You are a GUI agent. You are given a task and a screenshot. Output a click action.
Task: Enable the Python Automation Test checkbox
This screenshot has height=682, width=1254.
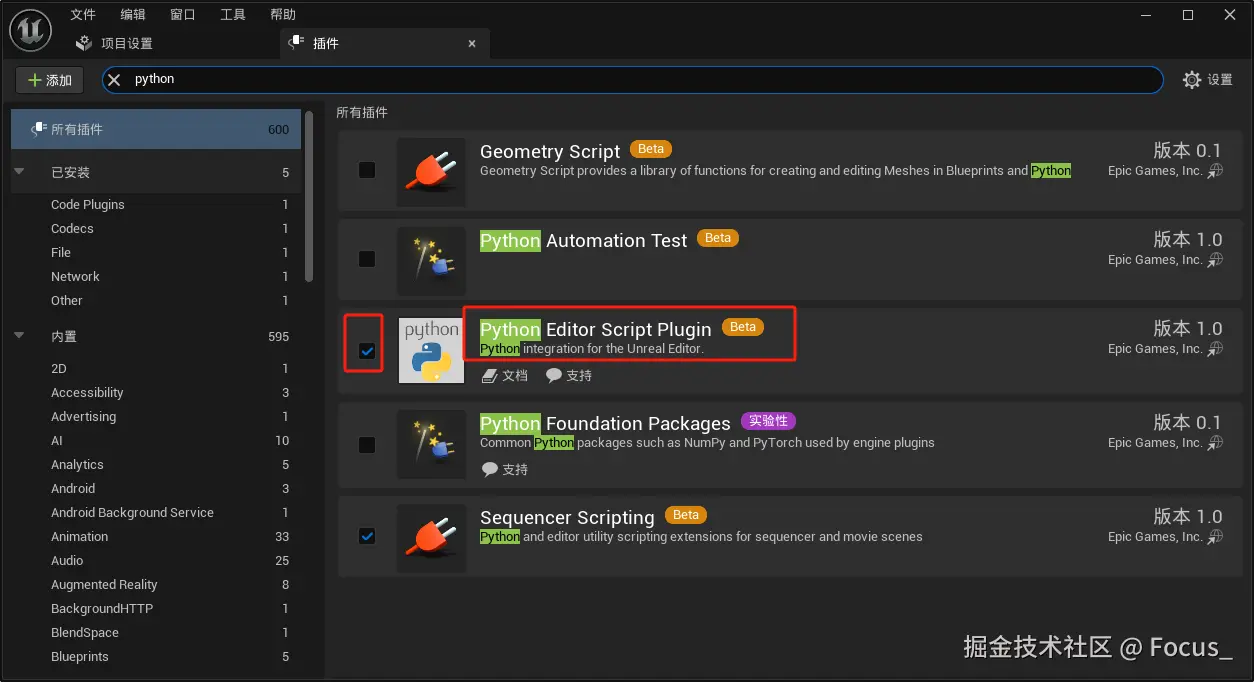click(x=367, y=259)
